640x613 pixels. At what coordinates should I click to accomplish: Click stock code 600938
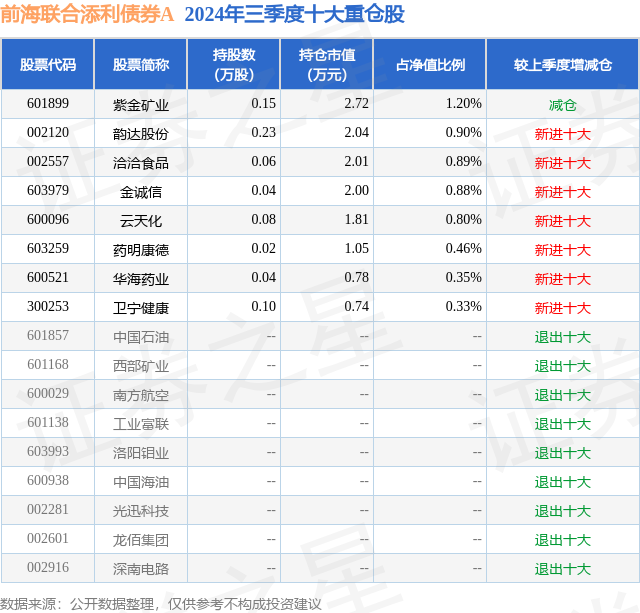click(48, 480)
